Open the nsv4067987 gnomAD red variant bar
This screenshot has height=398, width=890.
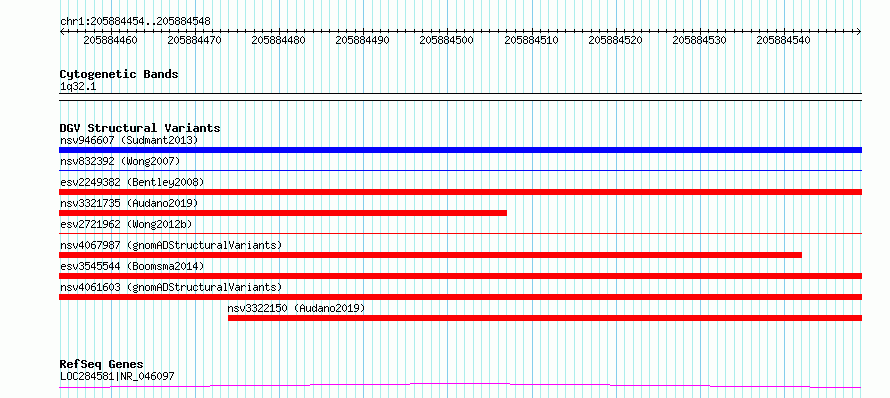pos(430,255)
